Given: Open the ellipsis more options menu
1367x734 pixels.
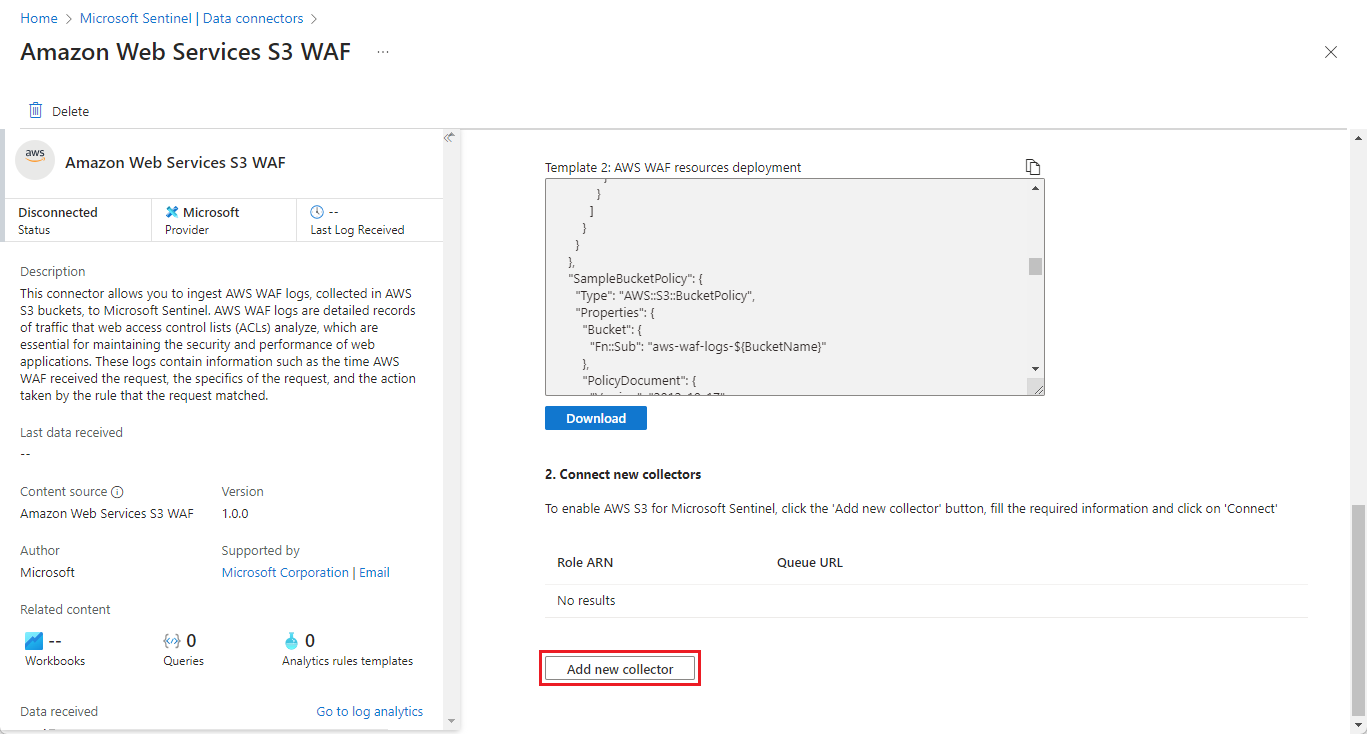Looking at the screenshot, I should [383, 52].
